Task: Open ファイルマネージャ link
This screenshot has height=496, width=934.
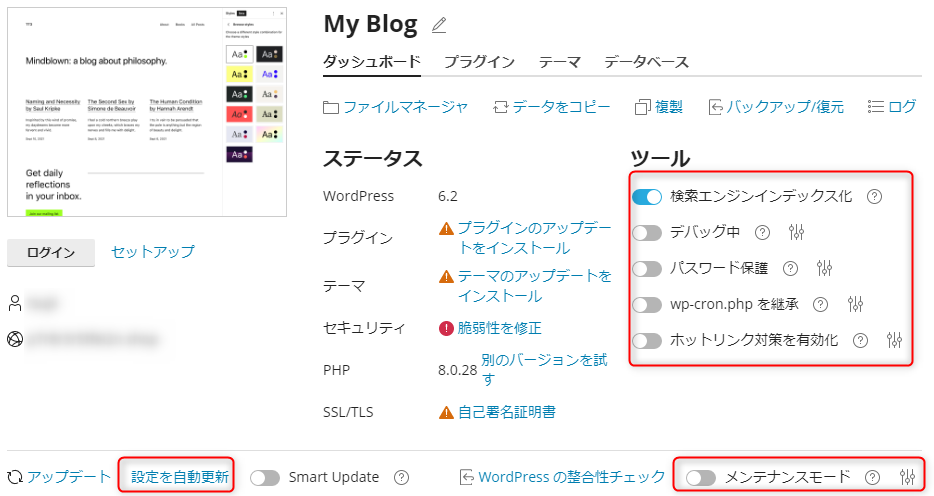Action: [395, 106]
